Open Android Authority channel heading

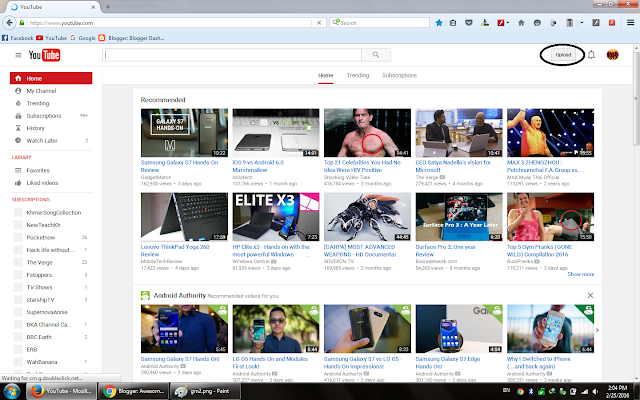180,295
